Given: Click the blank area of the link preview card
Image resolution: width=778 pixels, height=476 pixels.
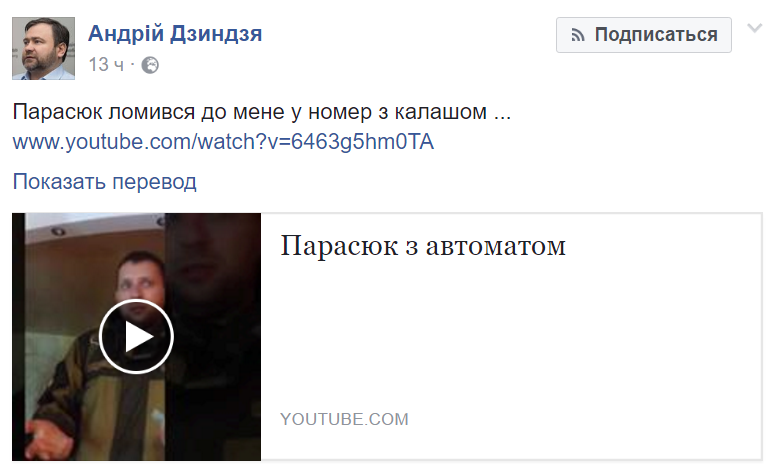Looking at the screenshot, I should coord(511,338).
